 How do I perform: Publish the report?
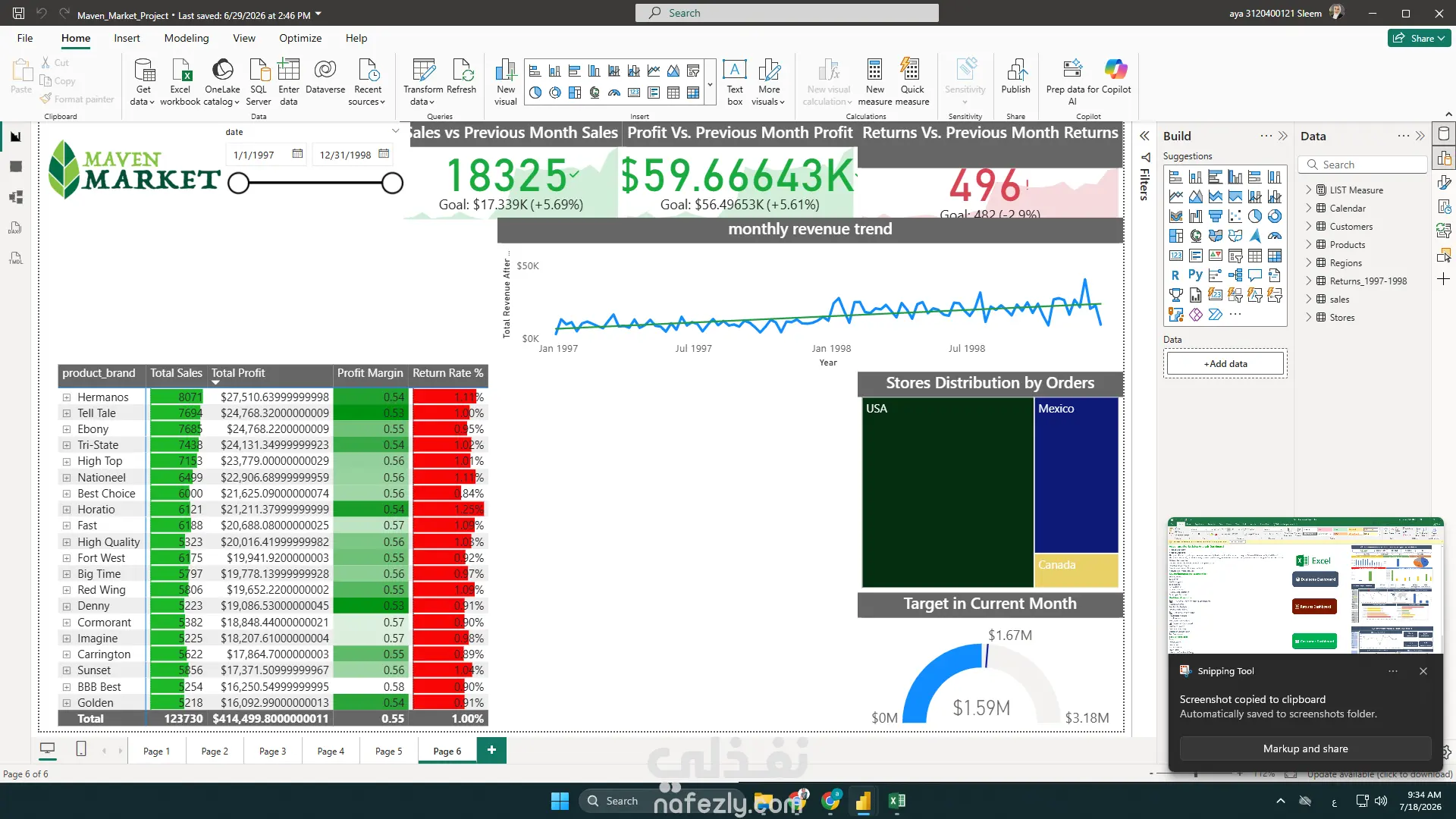pyautogui.click(x=1016, y=77)
